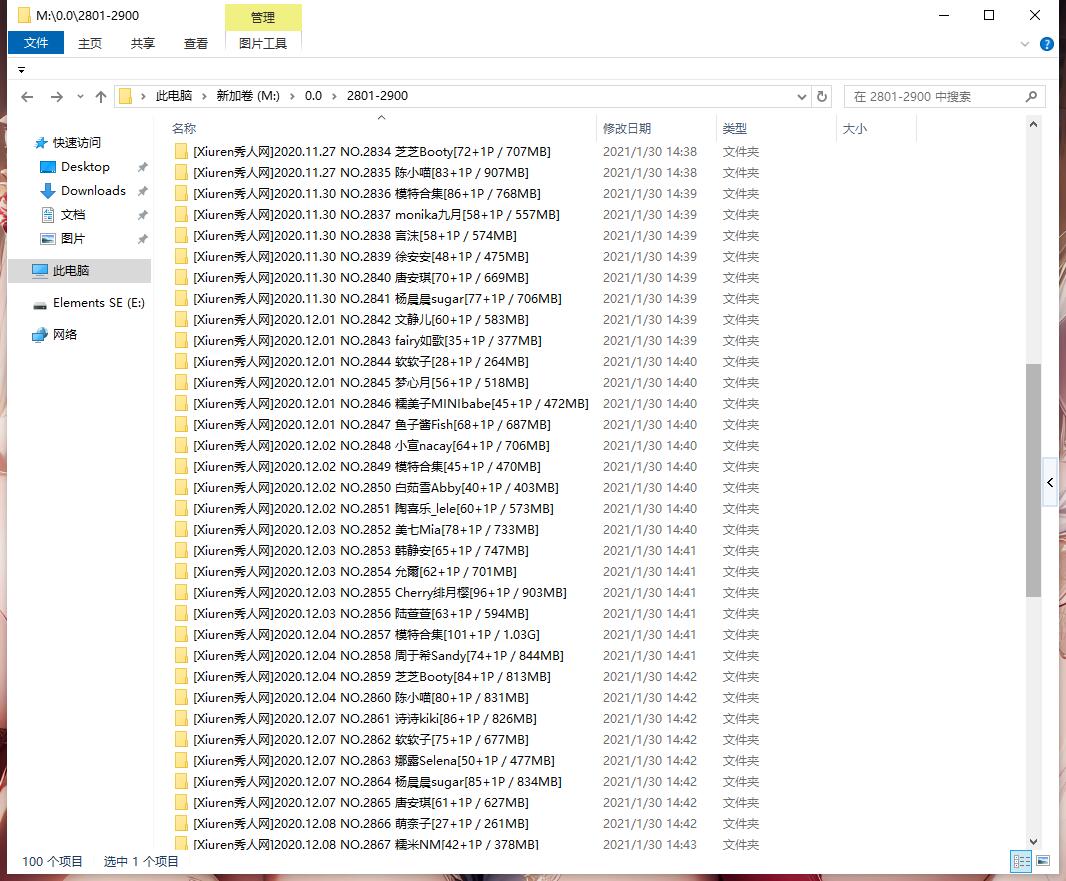Switch to the 查看 ribbon tab
1066x881 pixels.
196,44
